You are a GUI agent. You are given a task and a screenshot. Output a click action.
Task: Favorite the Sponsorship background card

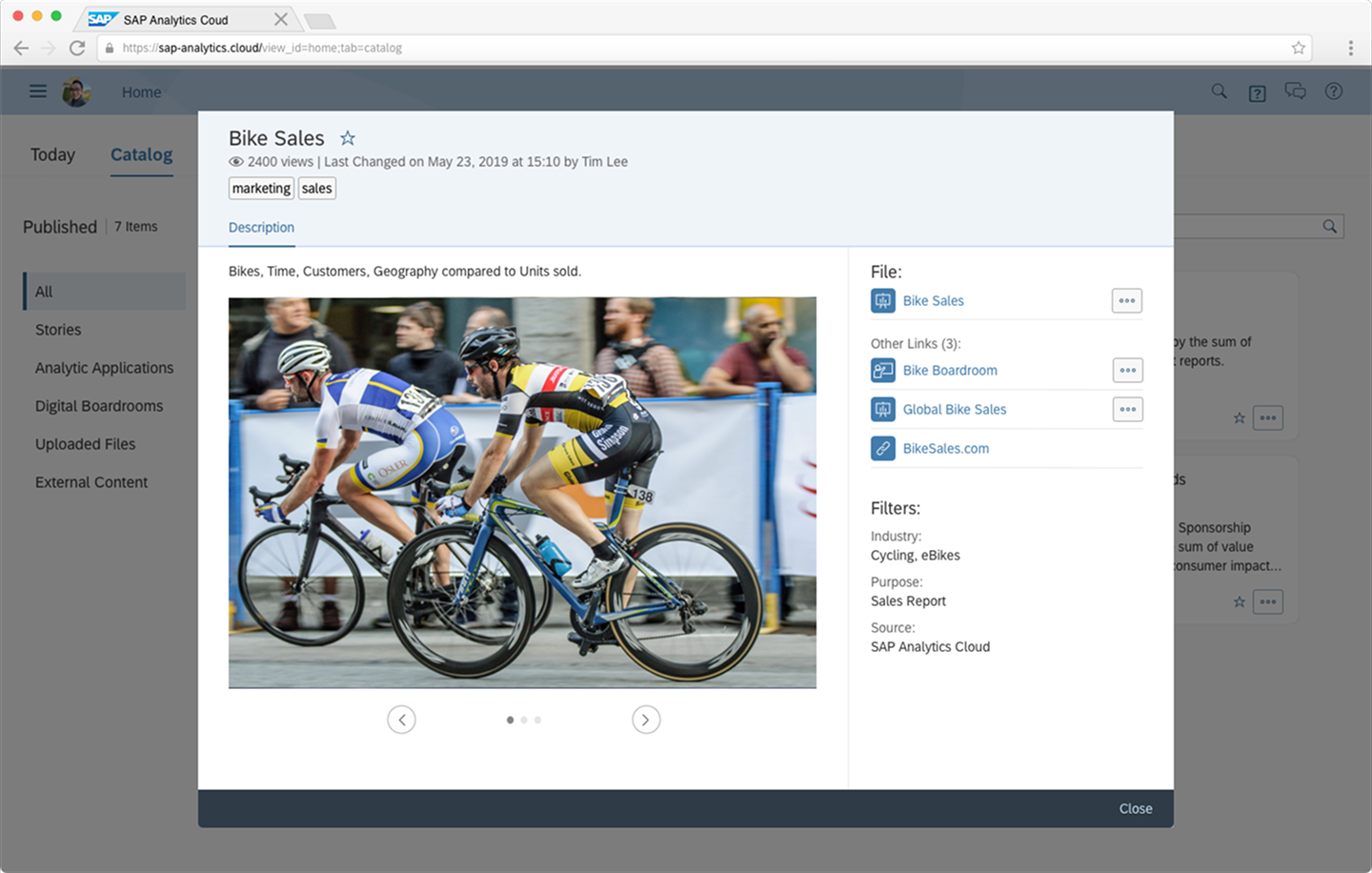coord(1240,602)
